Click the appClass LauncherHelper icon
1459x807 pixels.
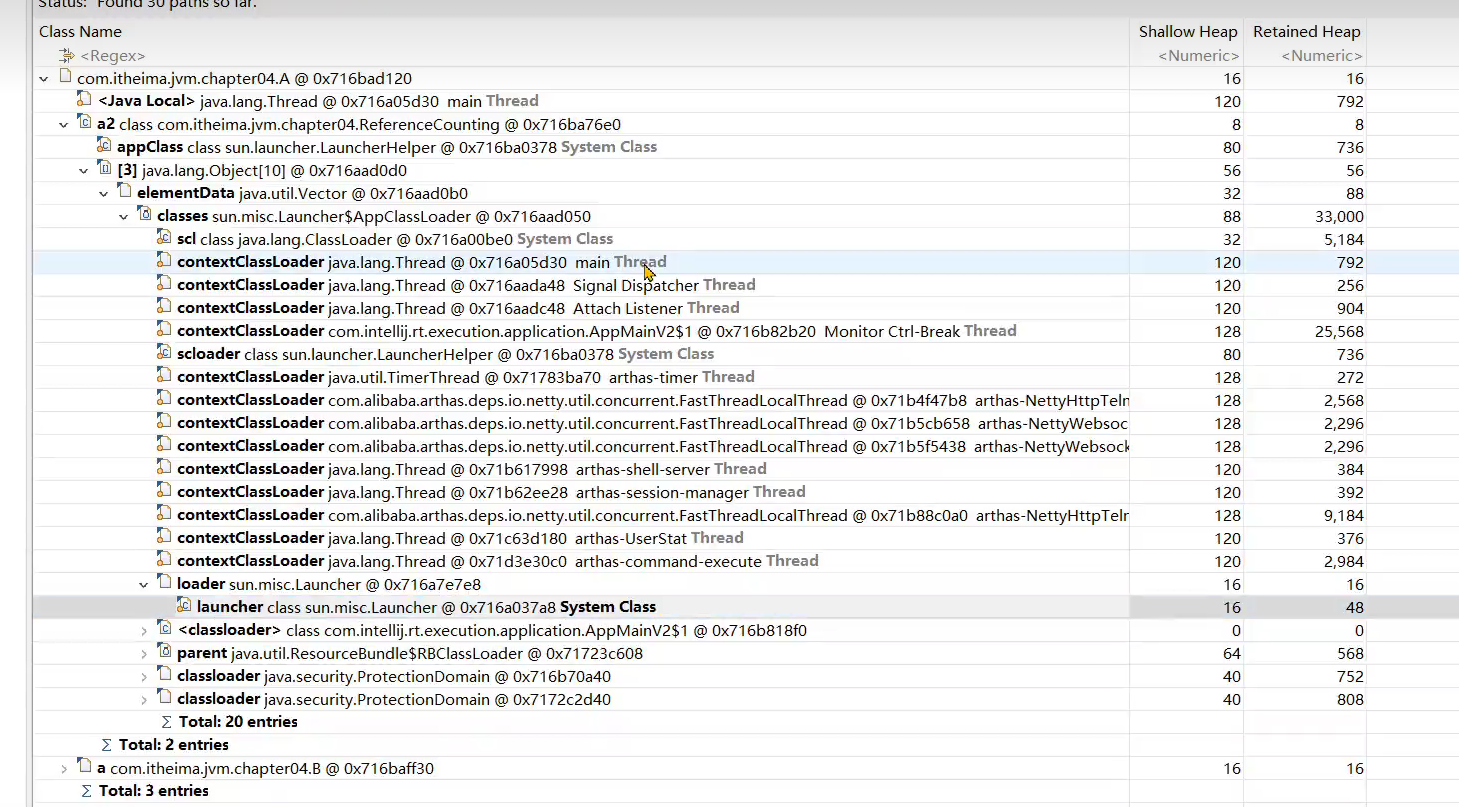105,146
